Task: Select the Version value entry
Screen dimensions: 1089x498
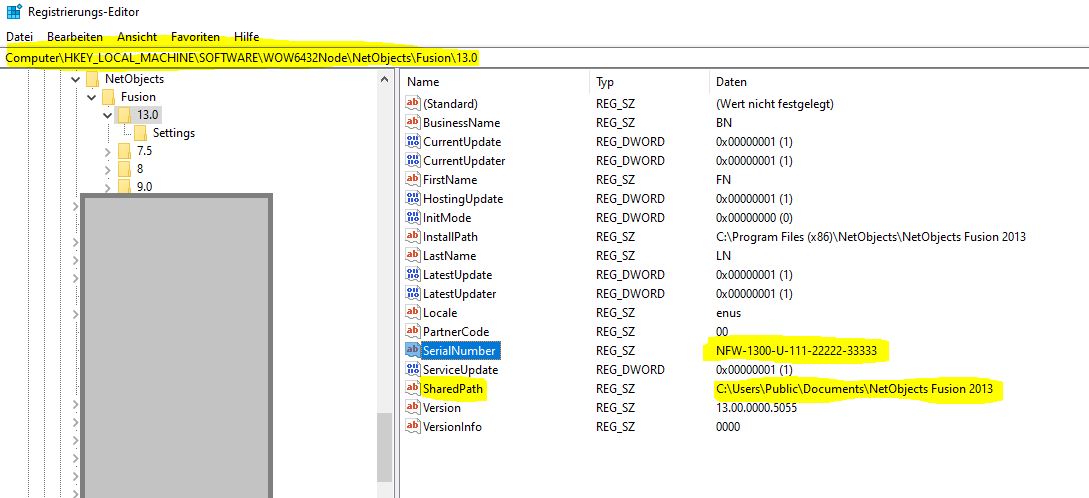Action: [442, 408]
